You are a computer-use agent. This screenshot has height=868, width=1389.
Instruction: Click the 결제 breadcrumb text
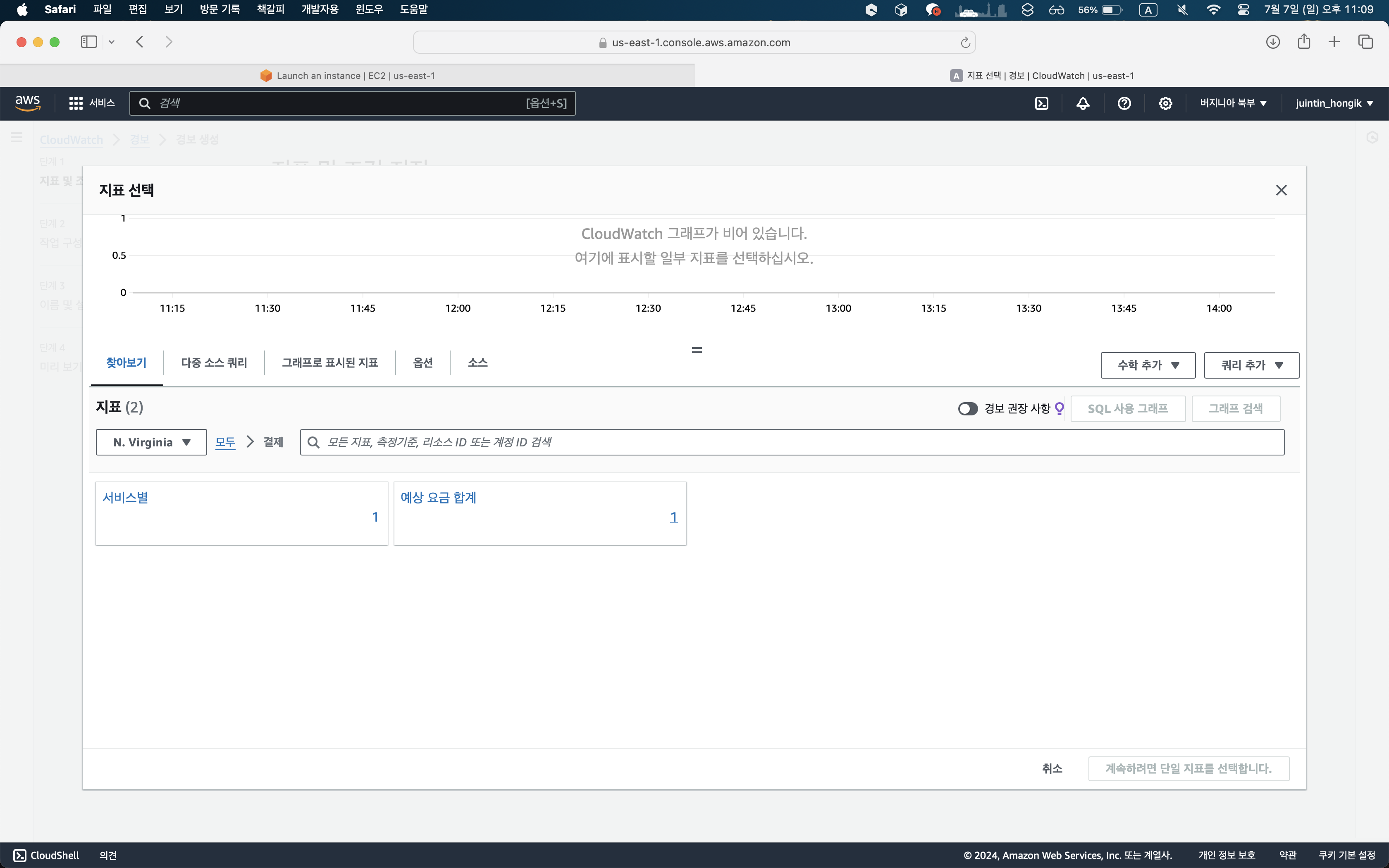click(273, 442)
